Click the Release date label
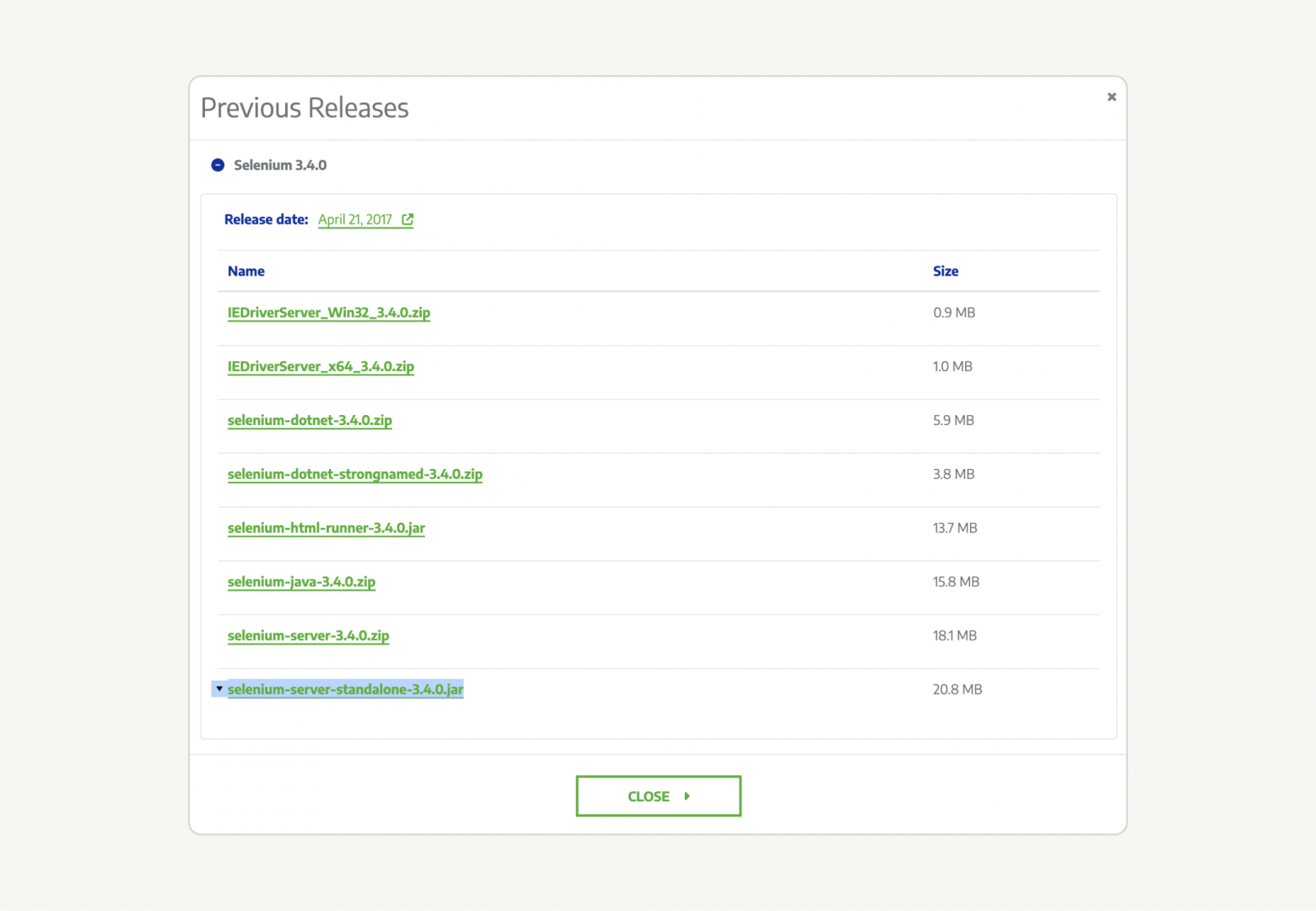This screenshot has height=911, width=1316. [x=267, y=219]
